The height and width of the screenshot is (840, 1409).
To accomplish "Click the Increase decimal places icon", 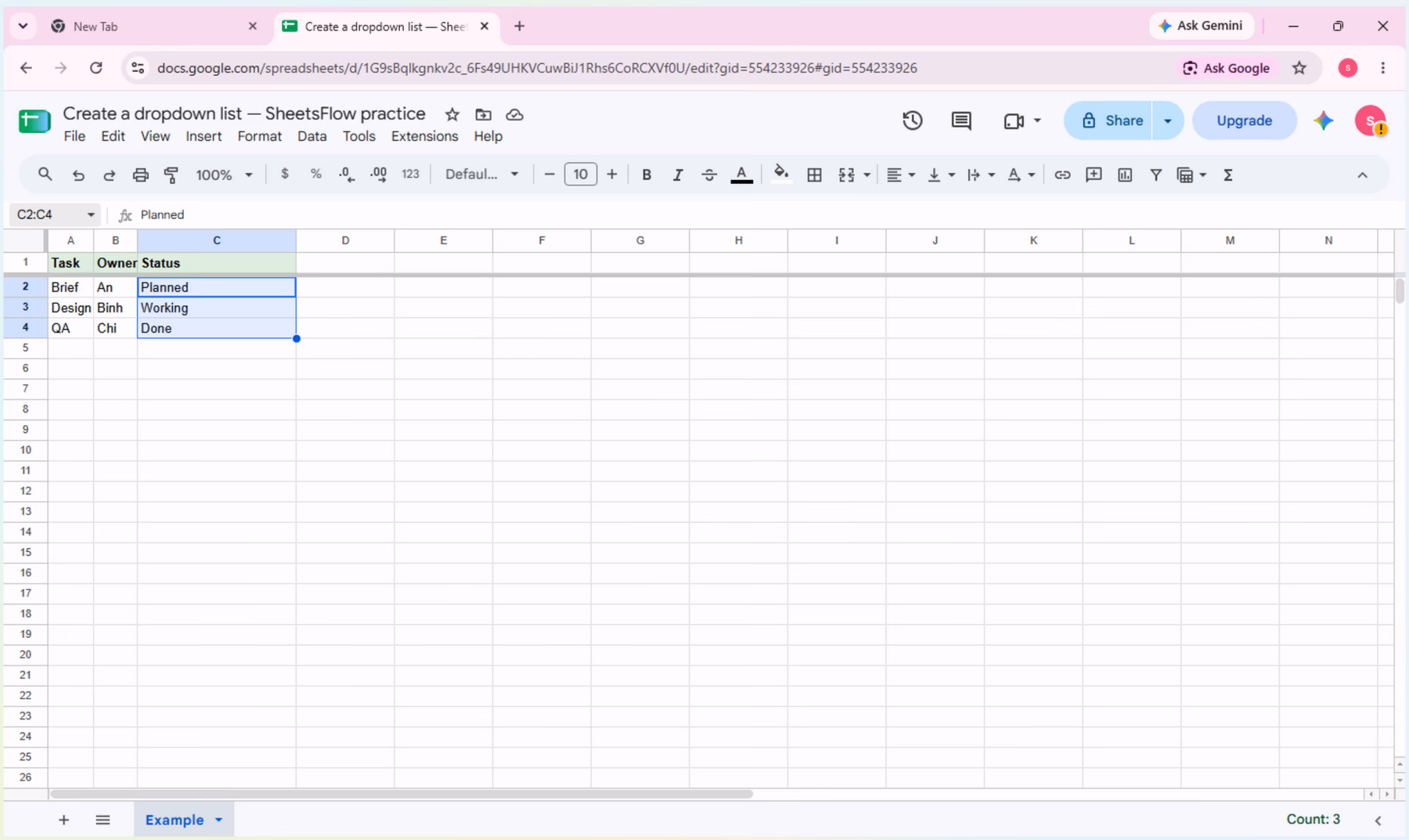I will click(x=379, y=175).
